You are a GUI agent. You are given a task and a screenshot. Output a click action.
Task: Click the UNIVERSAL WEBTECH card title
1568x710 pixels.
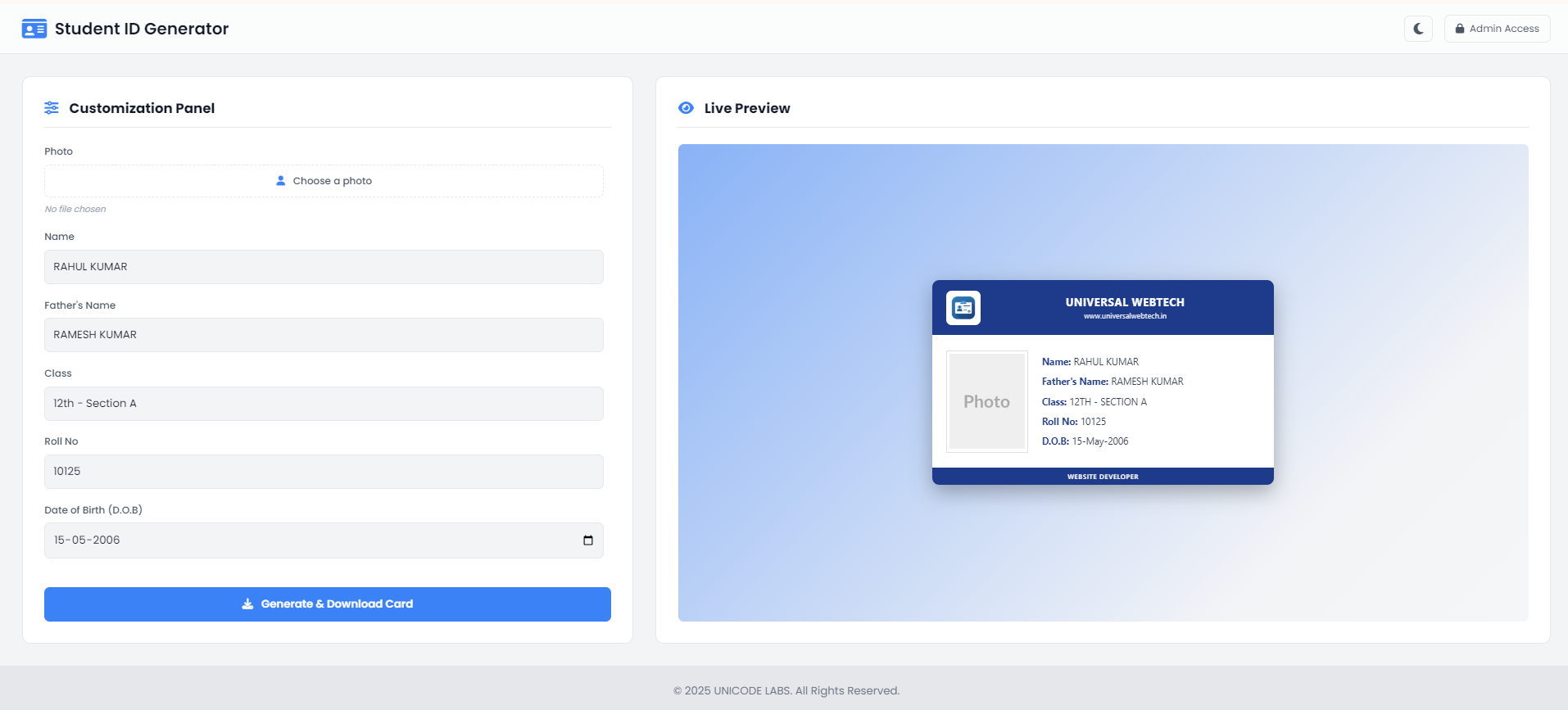click(x=1125, y=302)
